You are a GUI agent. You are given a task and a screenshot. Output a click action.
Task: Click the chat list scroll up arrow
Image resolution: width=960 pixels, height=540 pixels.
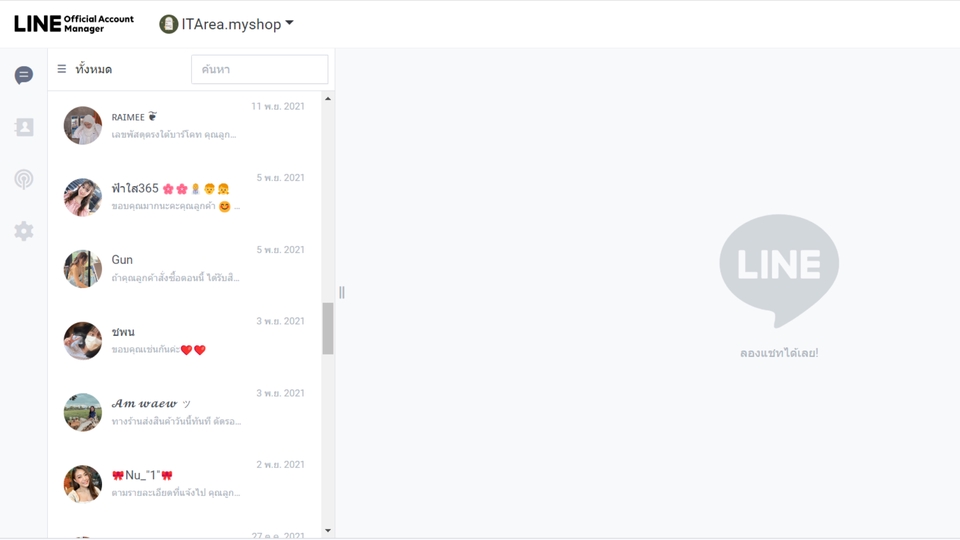click(x=328, y=99)
